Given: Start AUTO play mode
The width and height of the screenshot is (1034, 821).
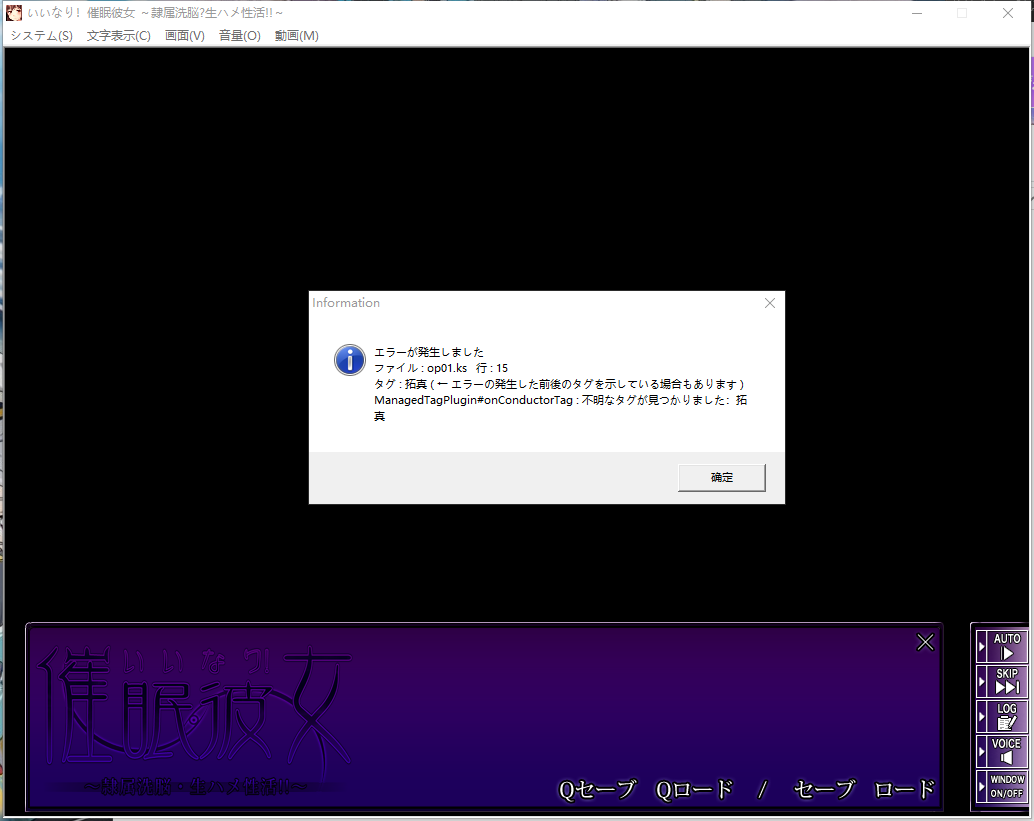Looking at the screenshot, I should pos(1007,646).
